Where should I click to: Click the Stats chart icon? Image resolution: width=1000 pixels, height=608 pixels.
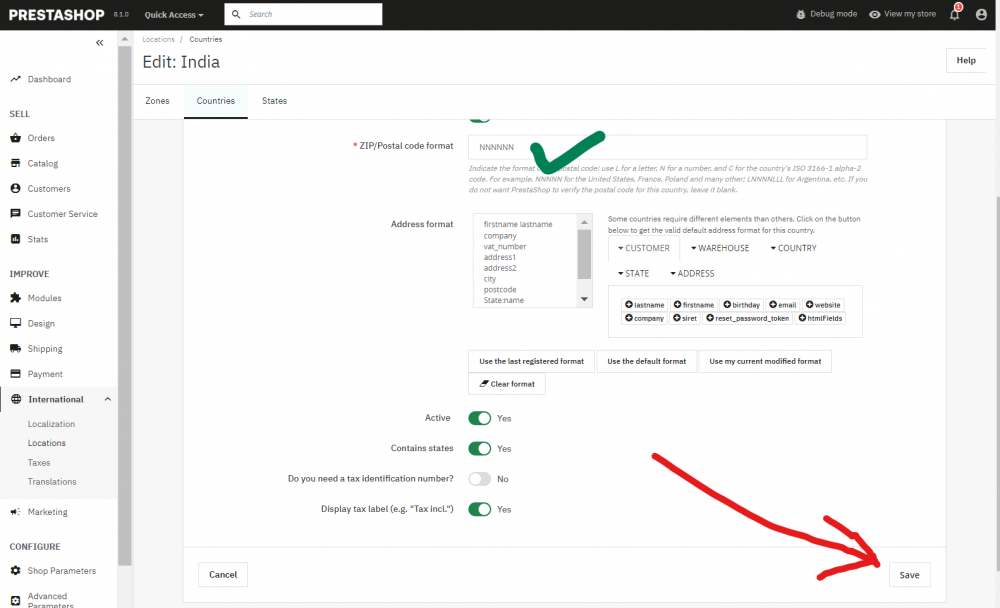[15, 239]
